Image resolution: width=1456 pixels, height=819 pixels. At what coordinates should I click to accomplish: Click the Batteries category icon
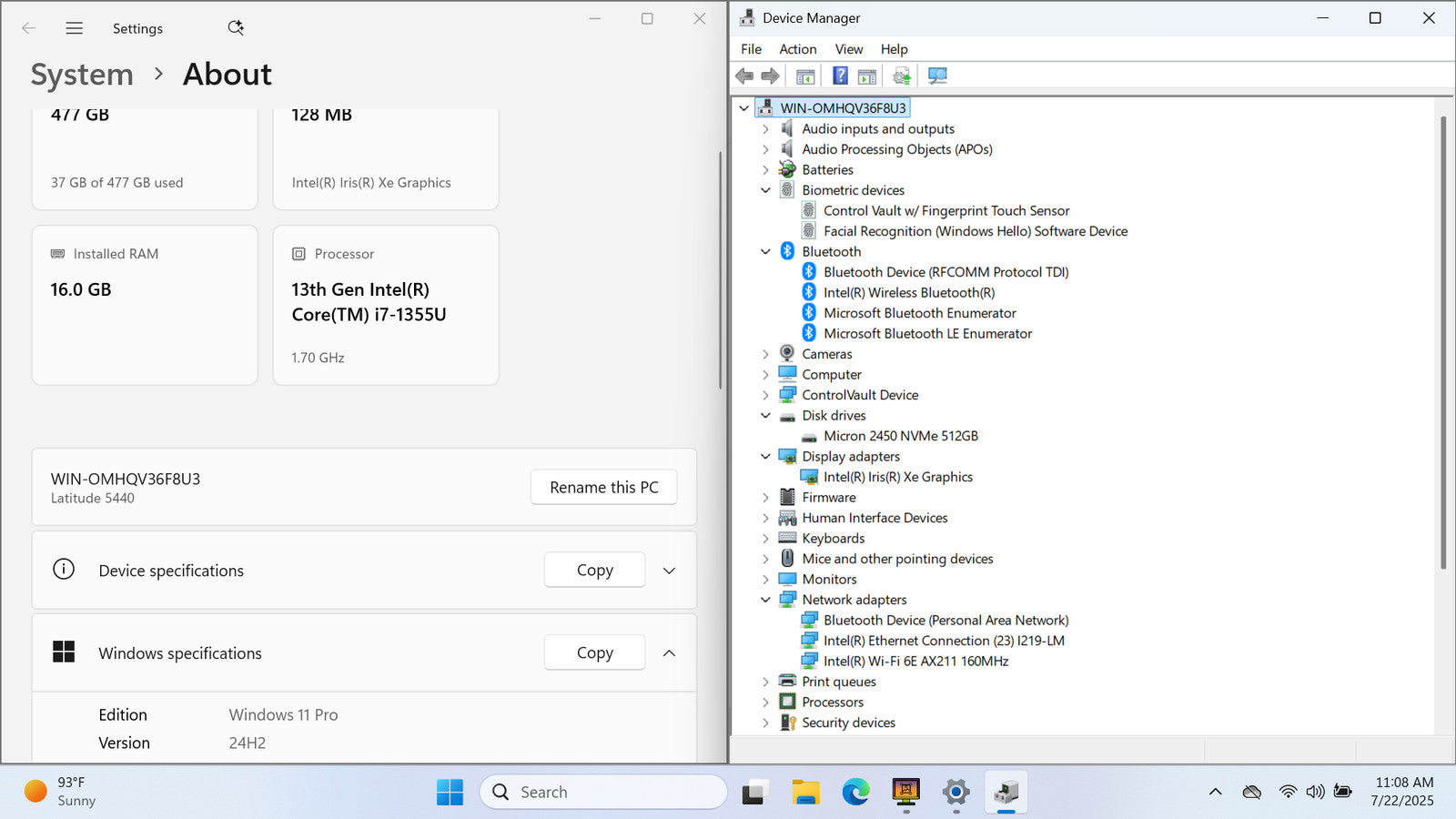(787, 169)
